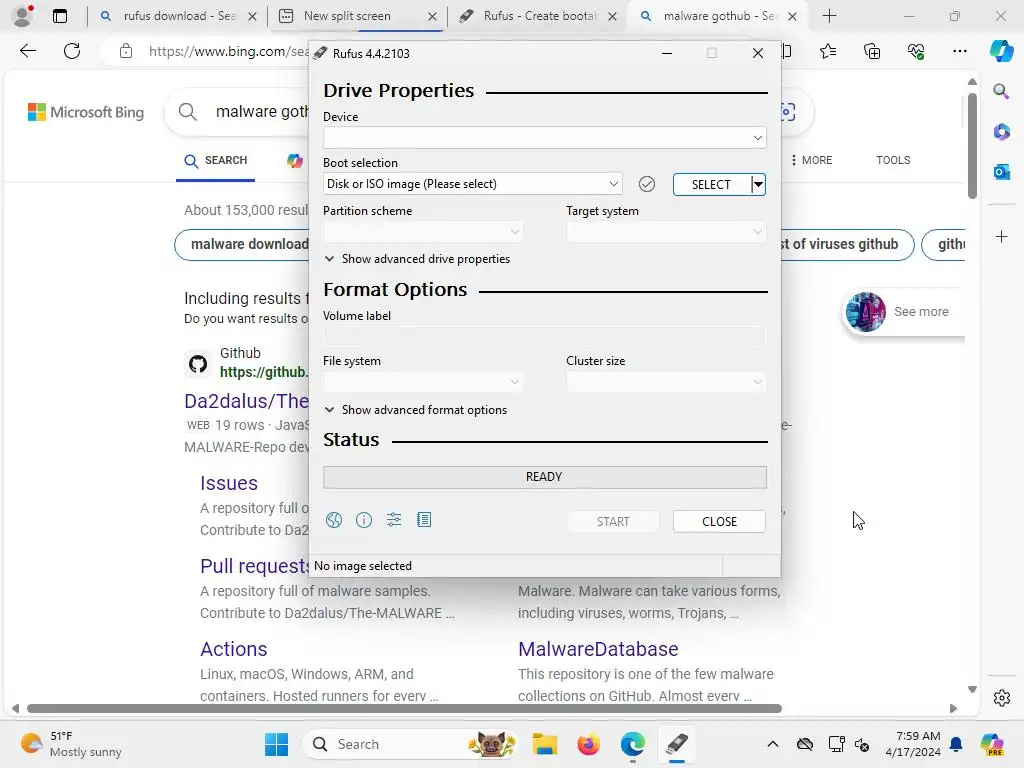Open Edge sidebar settings gear

coord(1001,698)
